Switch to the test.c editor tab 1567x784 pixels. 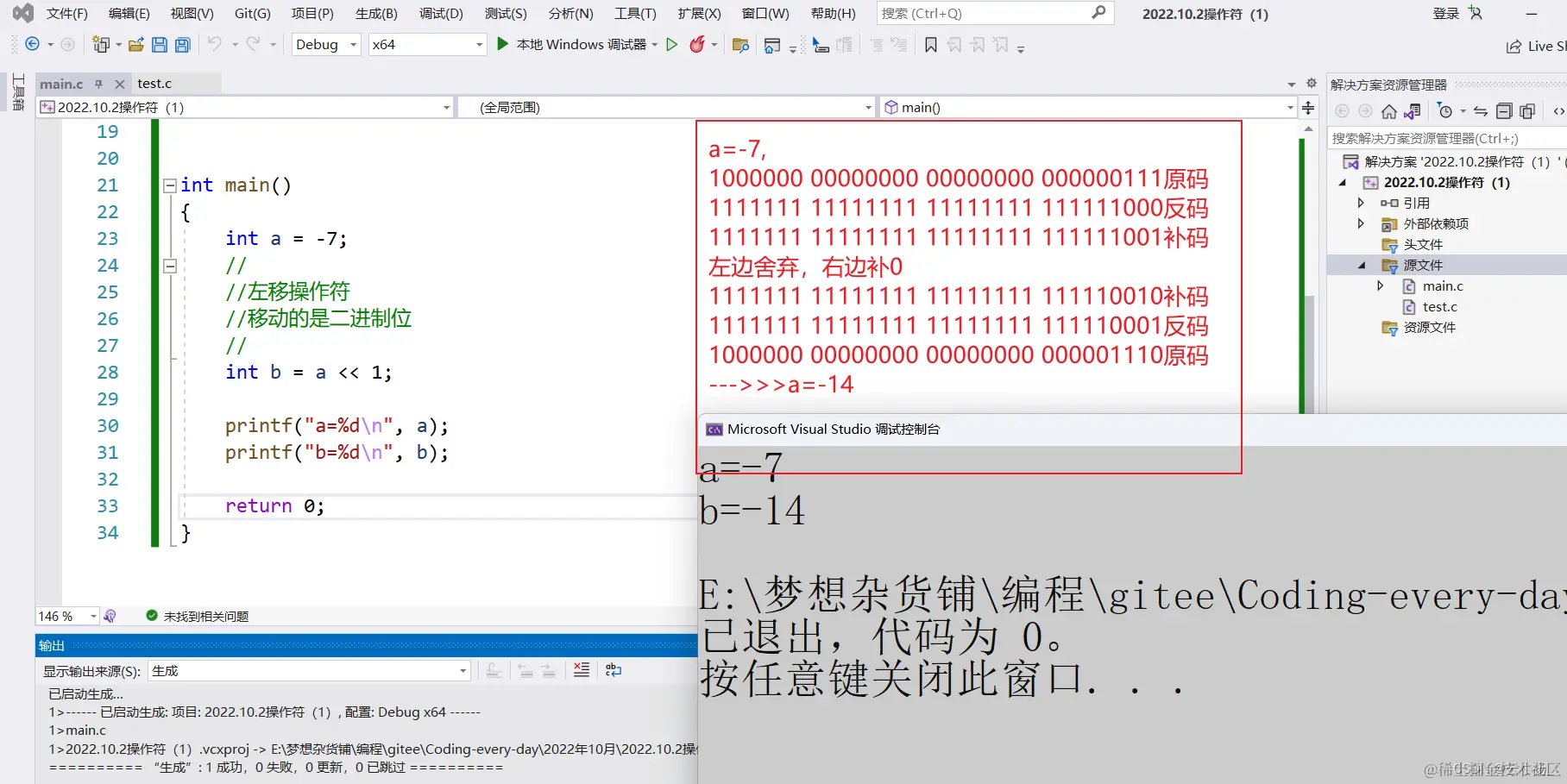click(154, 84)
